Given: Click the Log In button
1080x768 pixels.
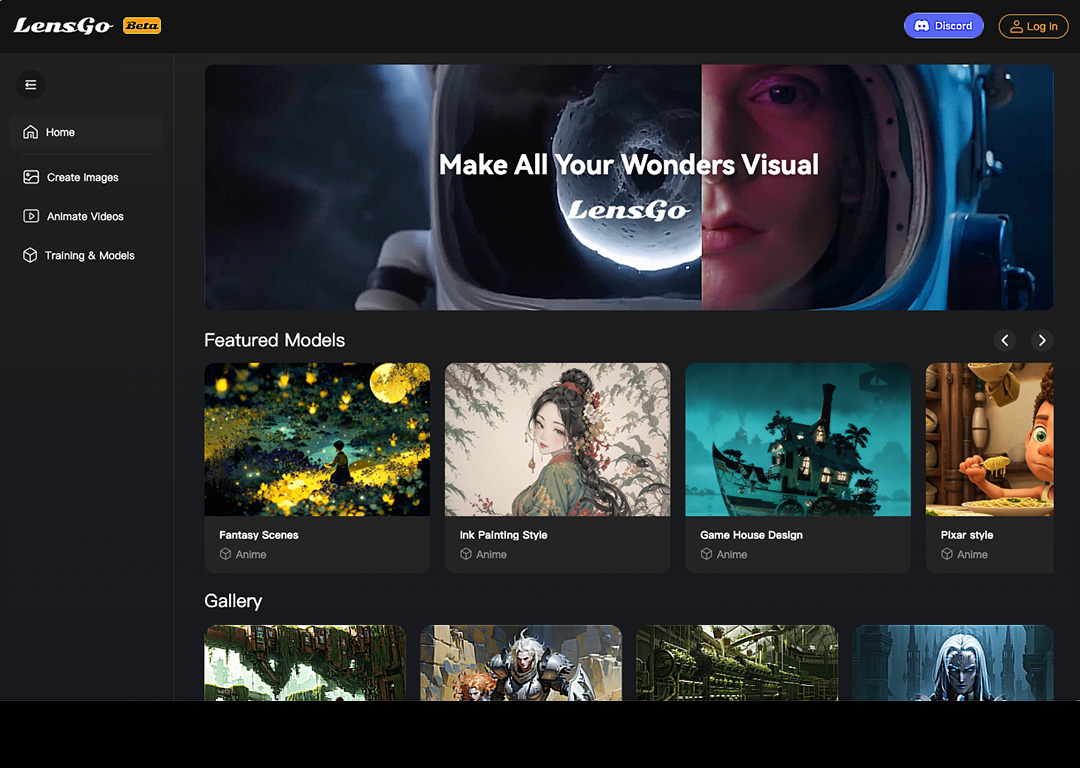Looking at the screenshot, I should [x=1033, y=27].
